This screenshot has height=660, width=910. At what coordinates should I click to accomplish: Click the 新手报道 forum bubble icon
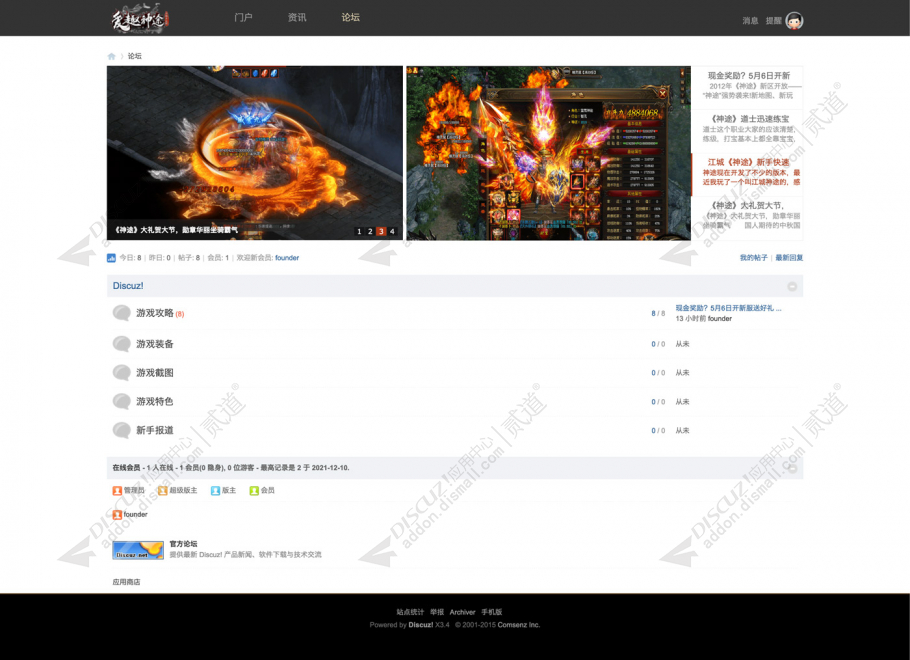pyautogui.click(x=121, y=431)
